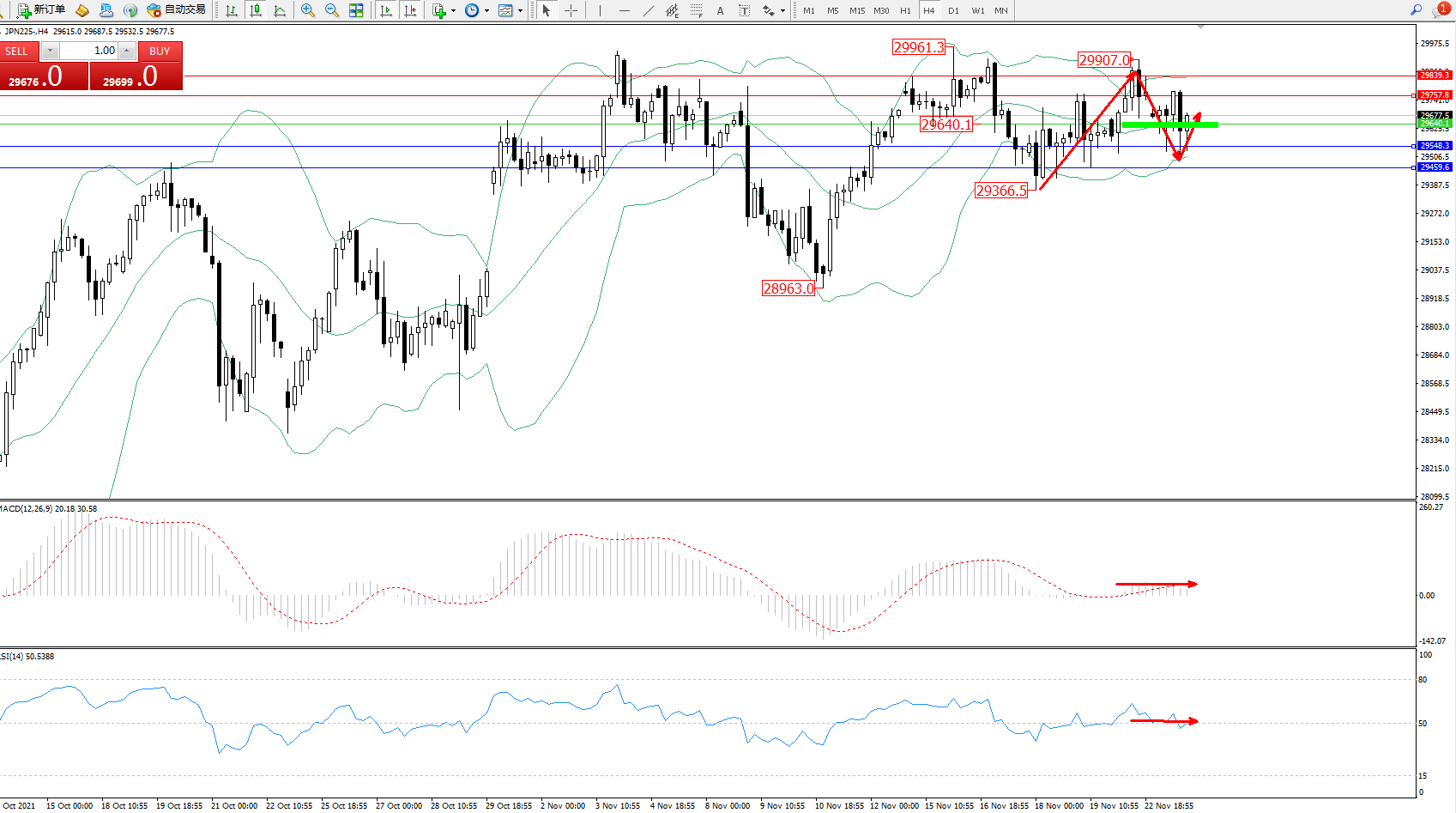
Task: Switch chart to candlestick mode
Action: point(256,10)
